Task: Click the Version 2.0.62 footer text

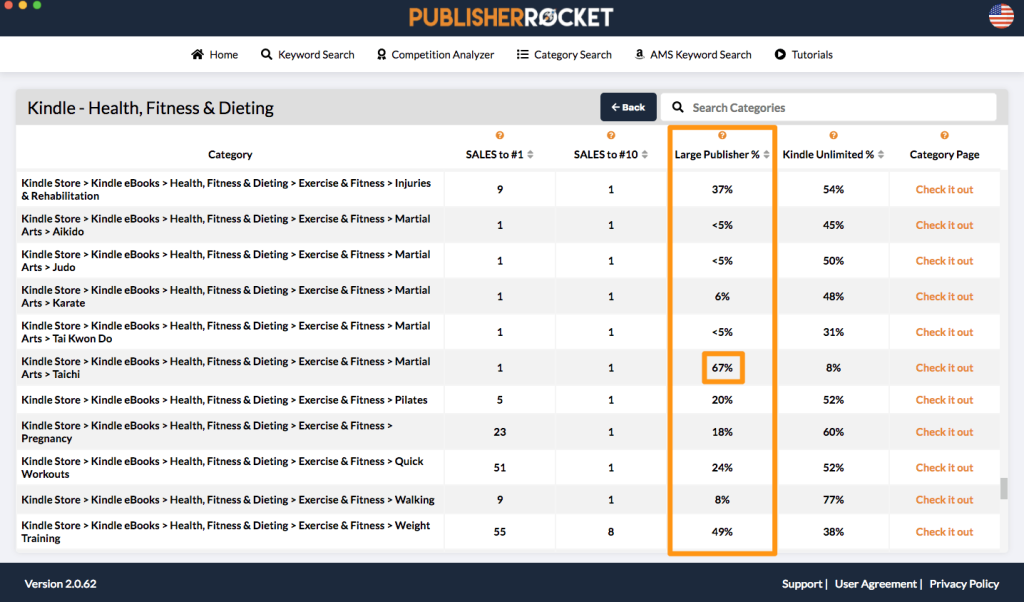Action: [x=60, y=584]
